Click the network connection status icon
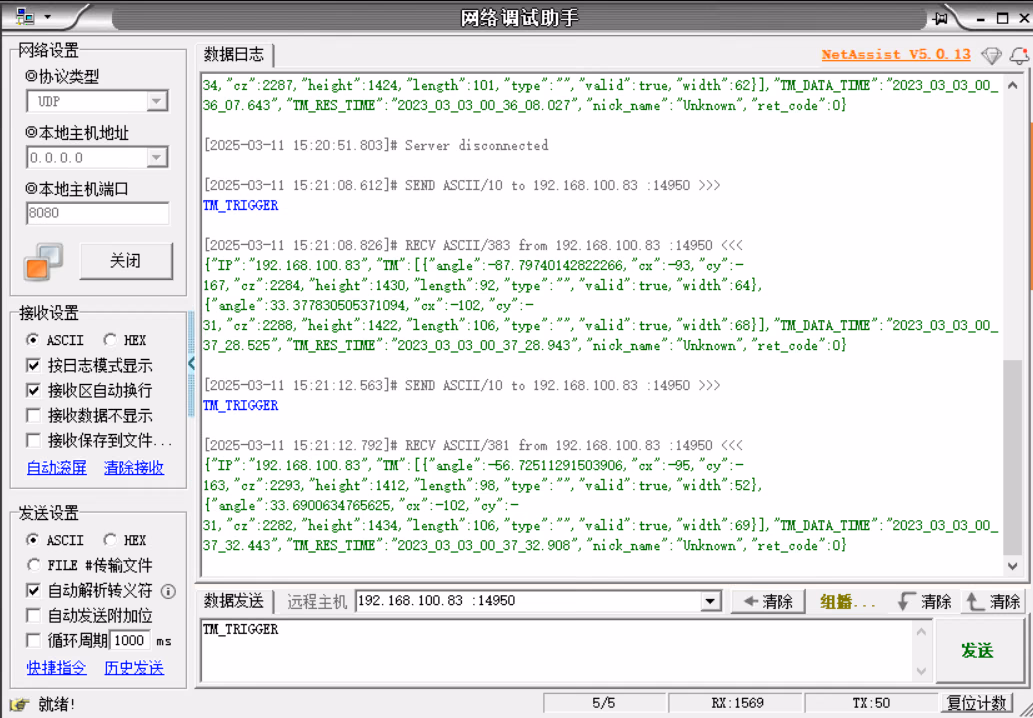 (43, 262)
